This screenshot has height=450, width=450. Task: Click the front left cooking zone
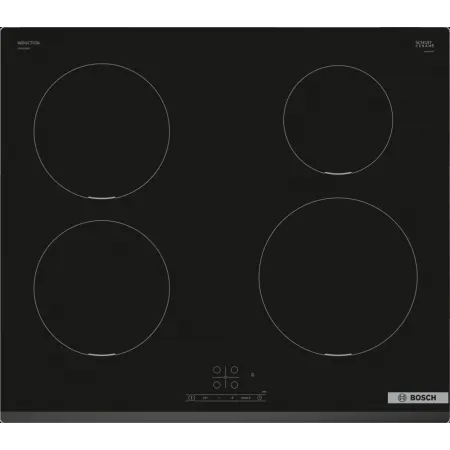coord(102,288)
